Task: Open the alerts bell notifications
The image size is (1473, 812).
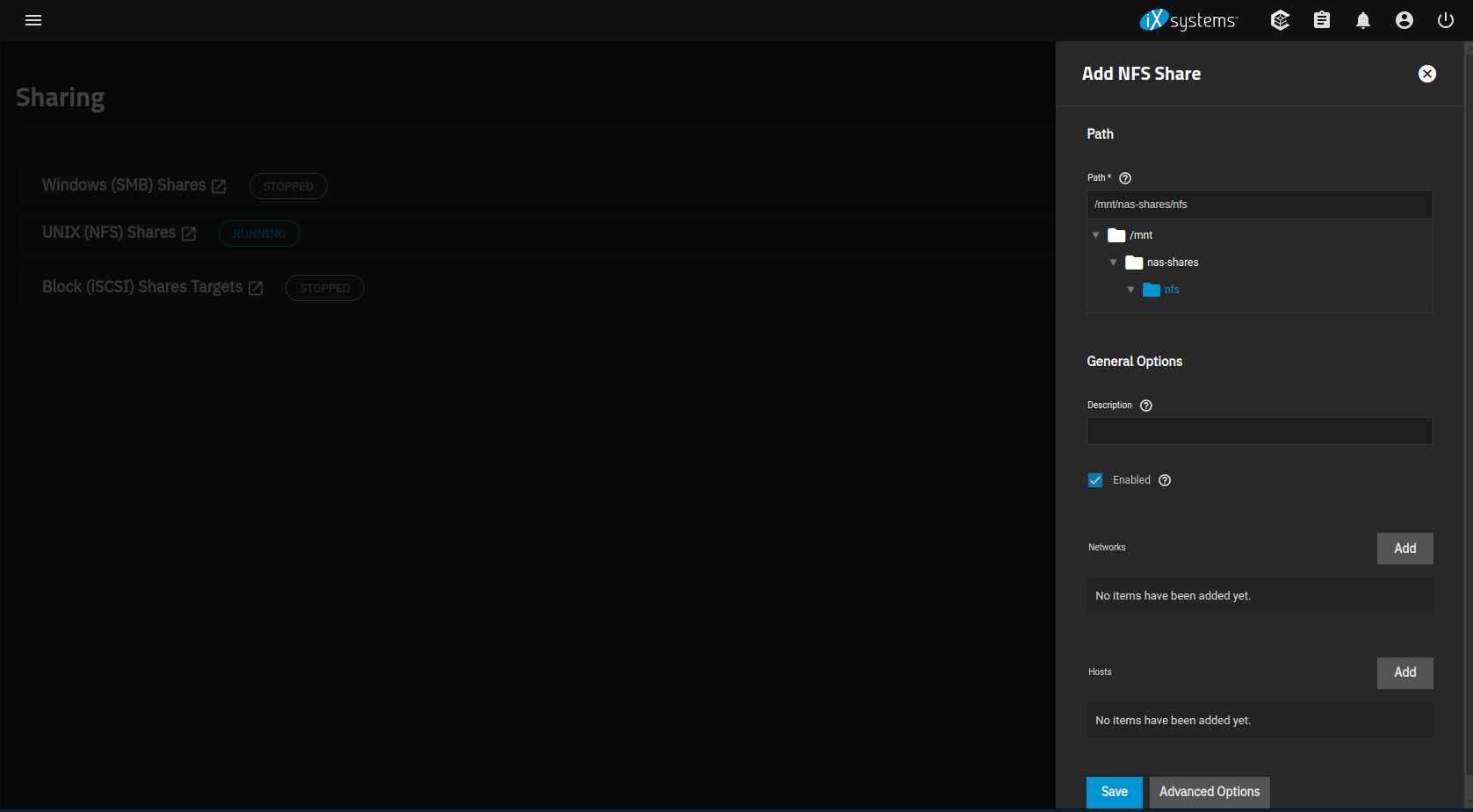Action: [x=1362, y=20]
